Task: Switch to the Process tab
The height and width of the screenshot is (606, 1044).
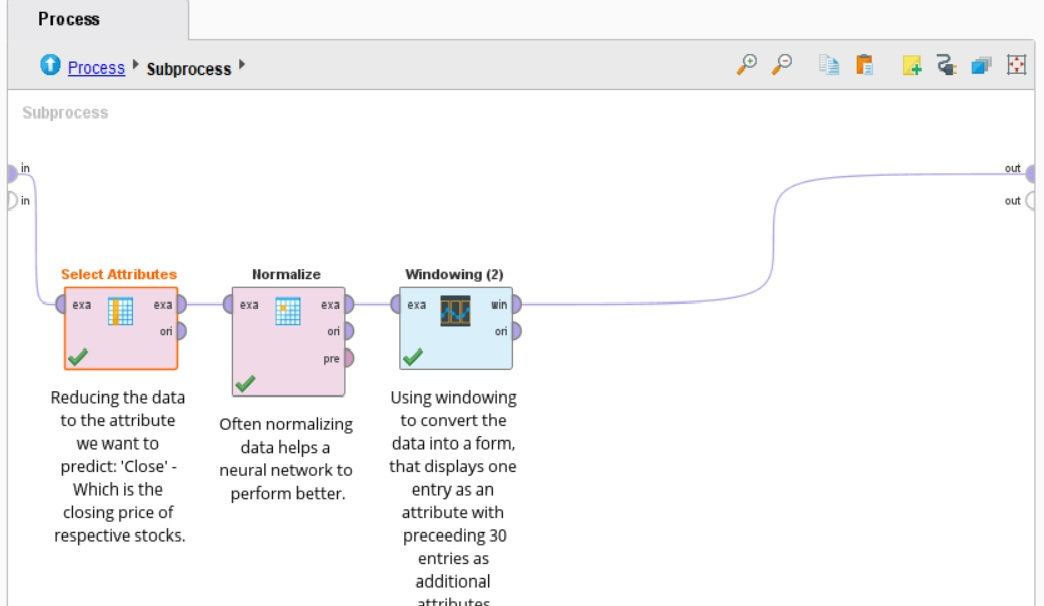Action: (69, 19)
